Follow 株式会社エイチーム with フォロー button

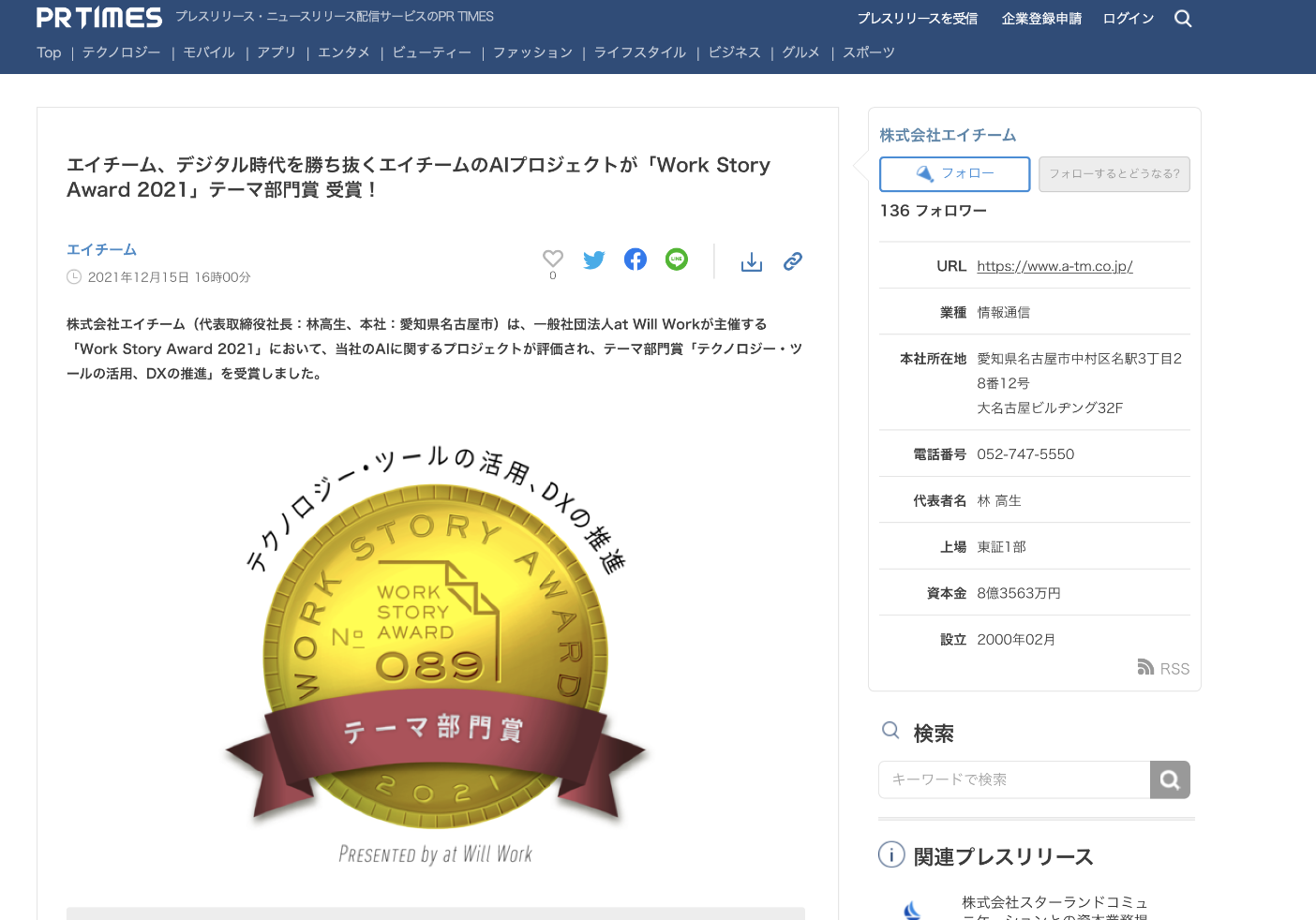tap(955, 174)
